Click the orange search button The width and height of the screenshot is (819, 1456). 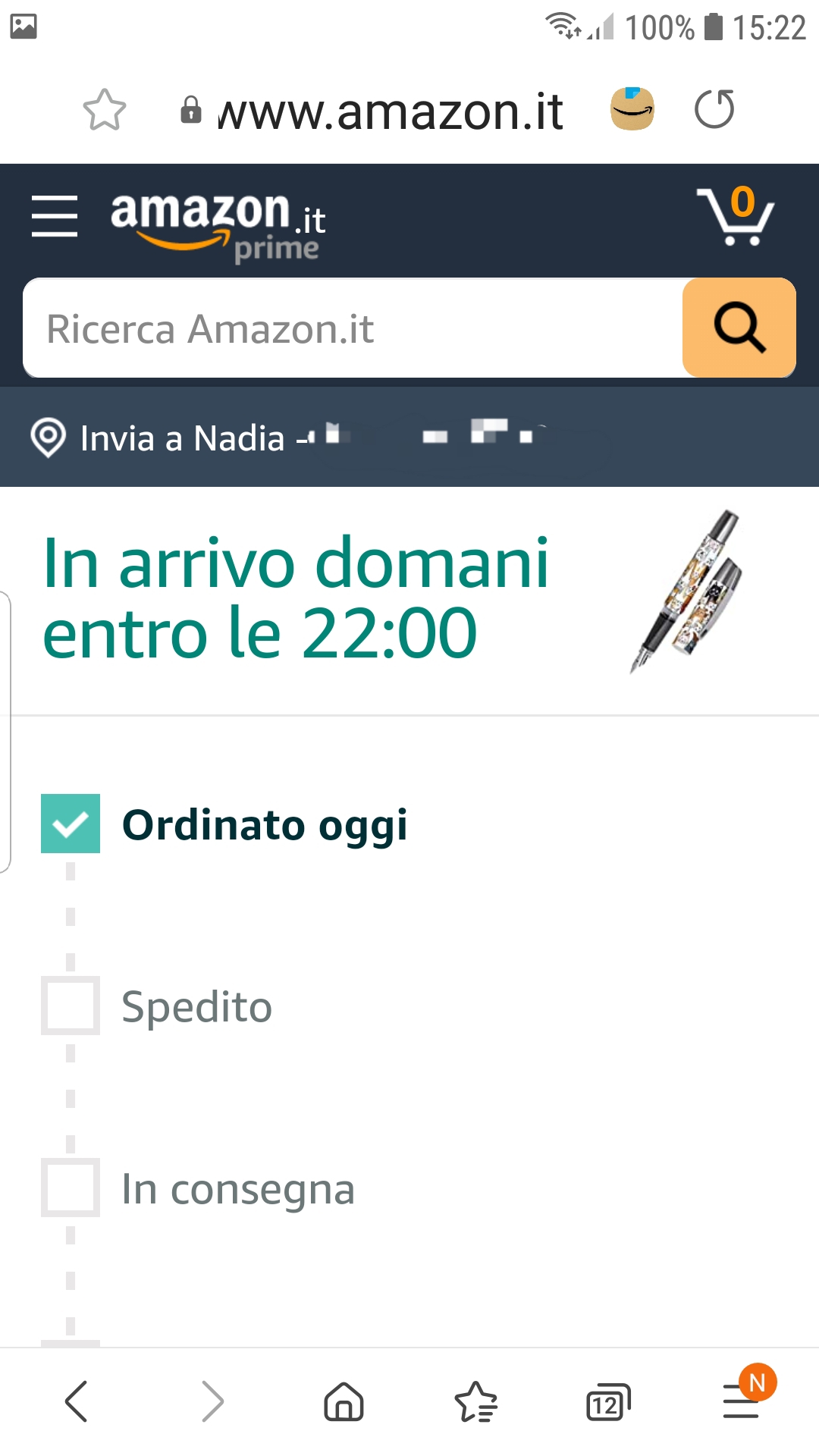(x=739, y=328)
